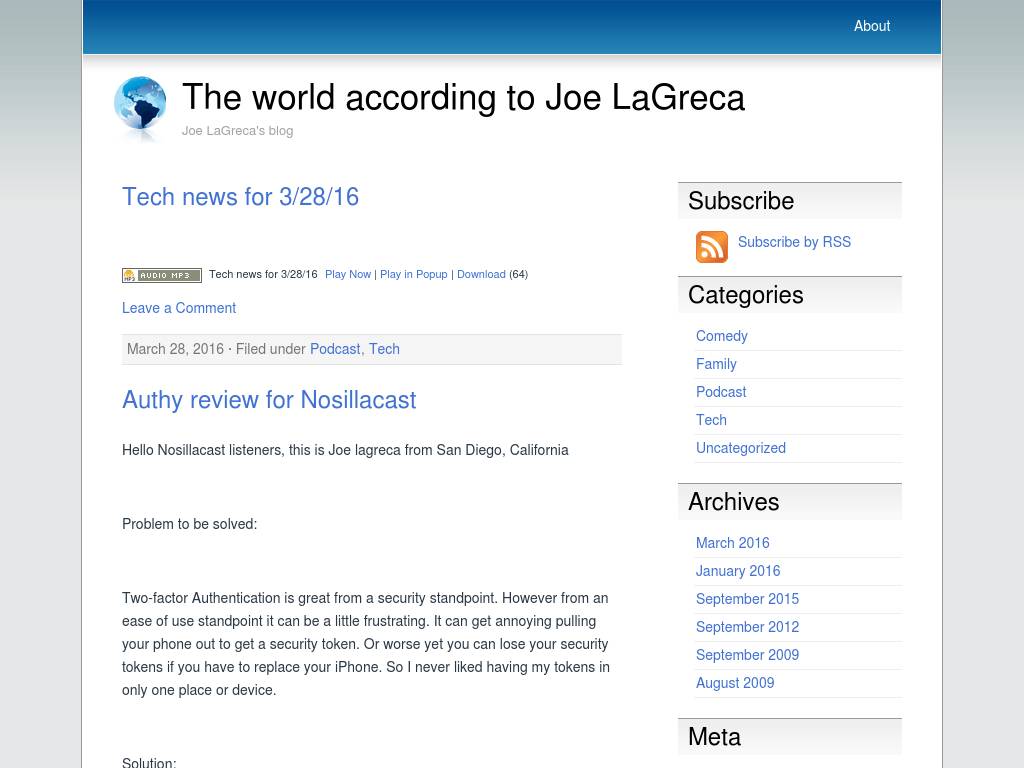The width and height of the screenshot is (1024, 768).
Task: Select the Family category in sidebar
Action: coord(716,364)
